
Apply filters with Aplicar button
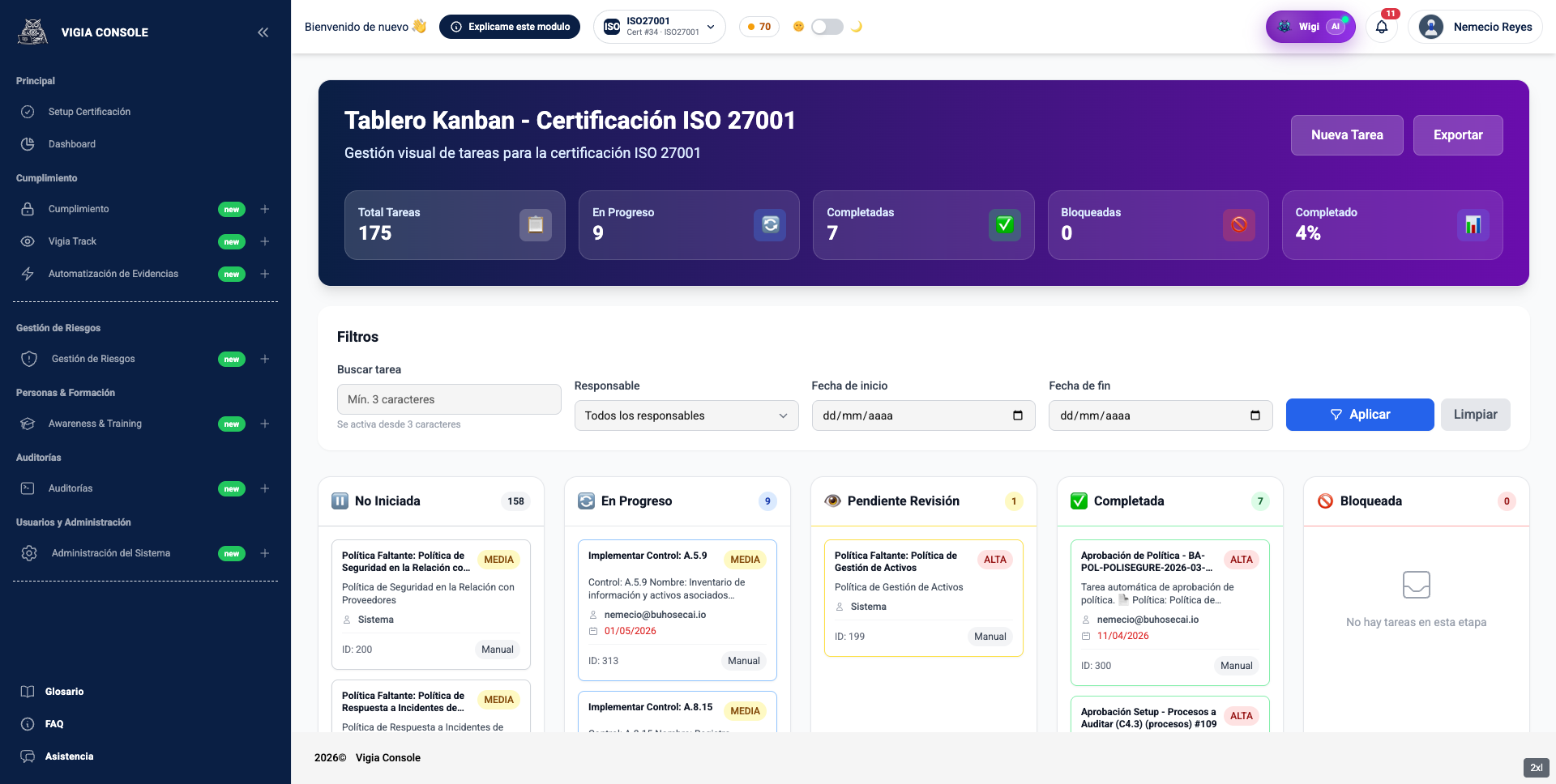[1360, 415]
